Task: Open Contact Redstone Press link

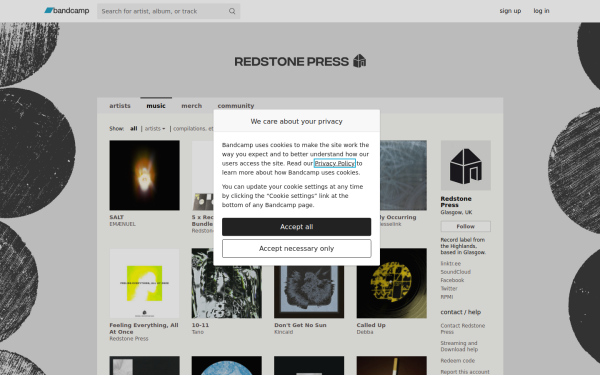Action: (x=463, y=329)
